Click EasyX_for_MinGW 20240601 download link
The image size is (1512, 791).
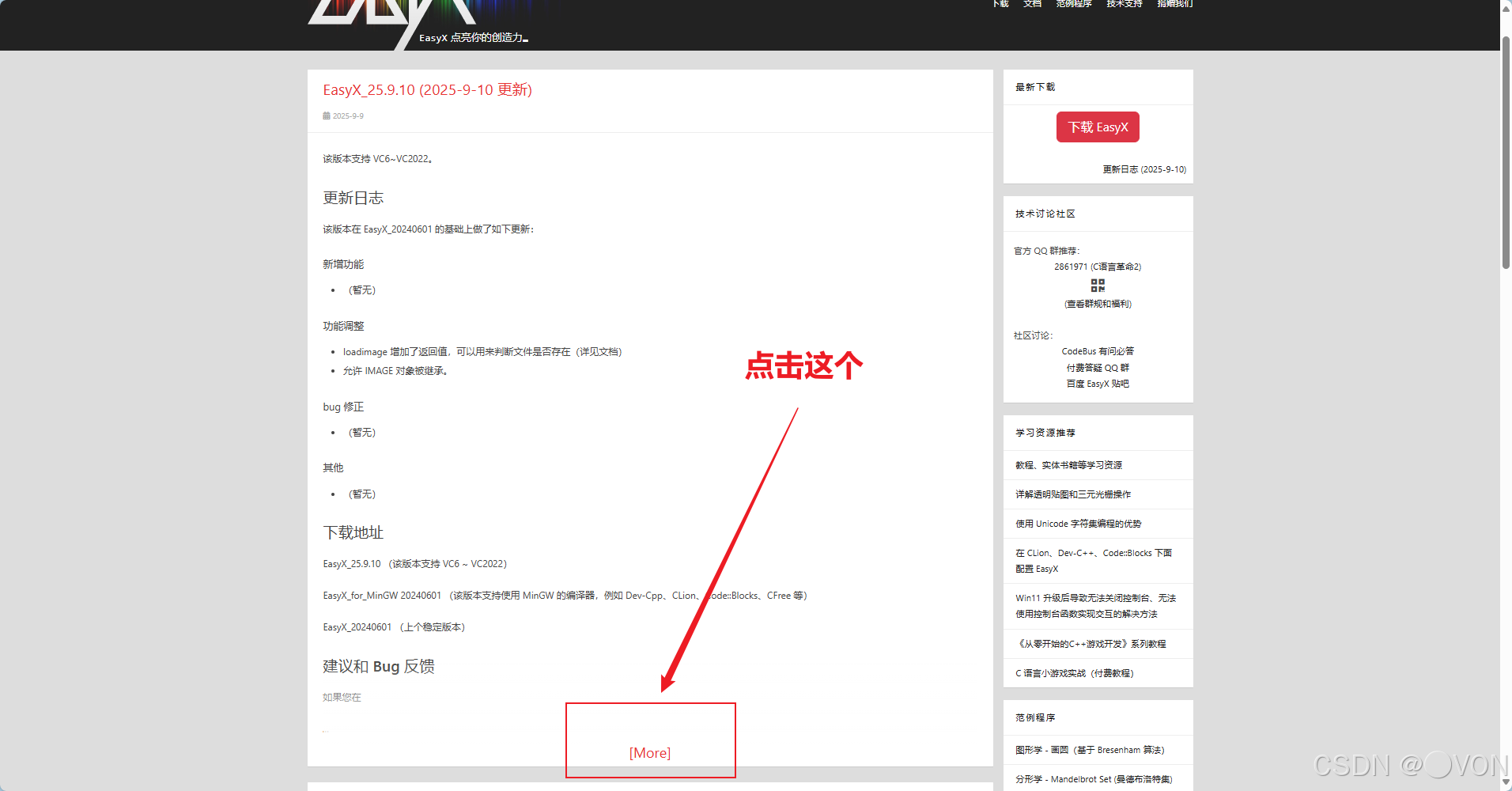[382, 596]
